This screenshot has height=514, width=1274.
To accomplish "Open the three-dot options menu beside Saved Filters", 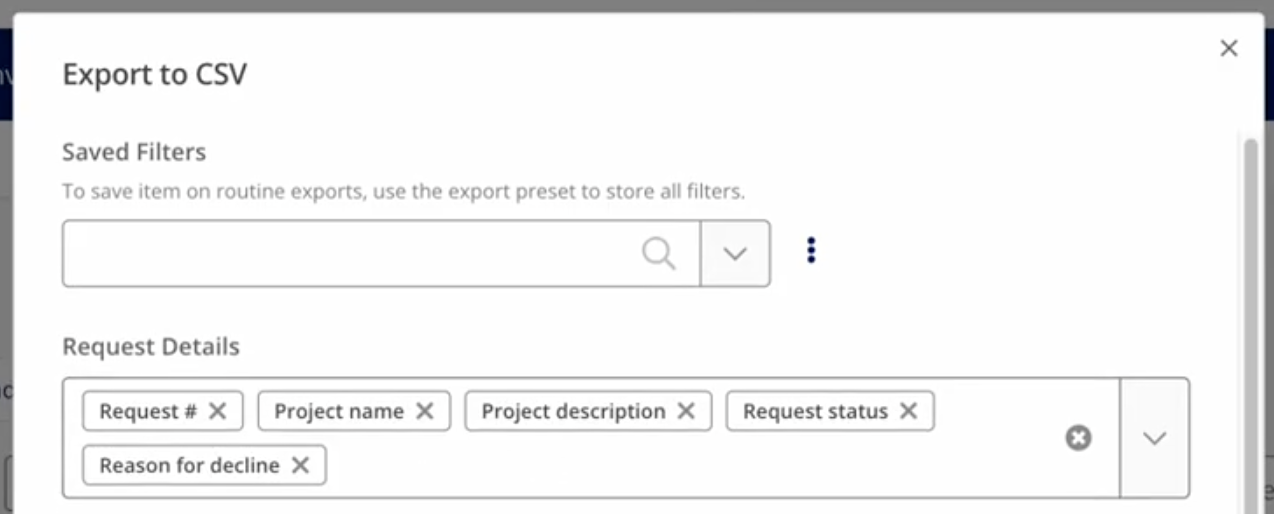I will click(x=811, y=250).
